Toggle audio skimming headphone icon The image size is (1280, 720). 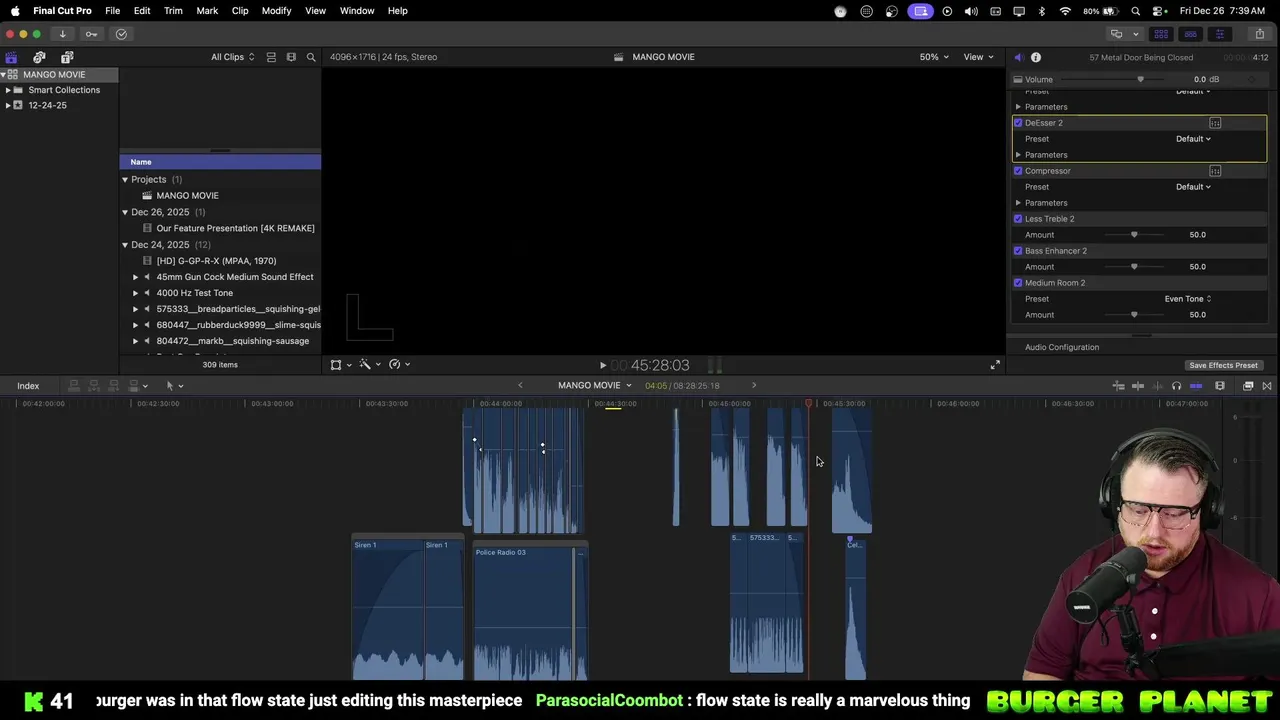pyautogui.click(x=1176, y=386)
